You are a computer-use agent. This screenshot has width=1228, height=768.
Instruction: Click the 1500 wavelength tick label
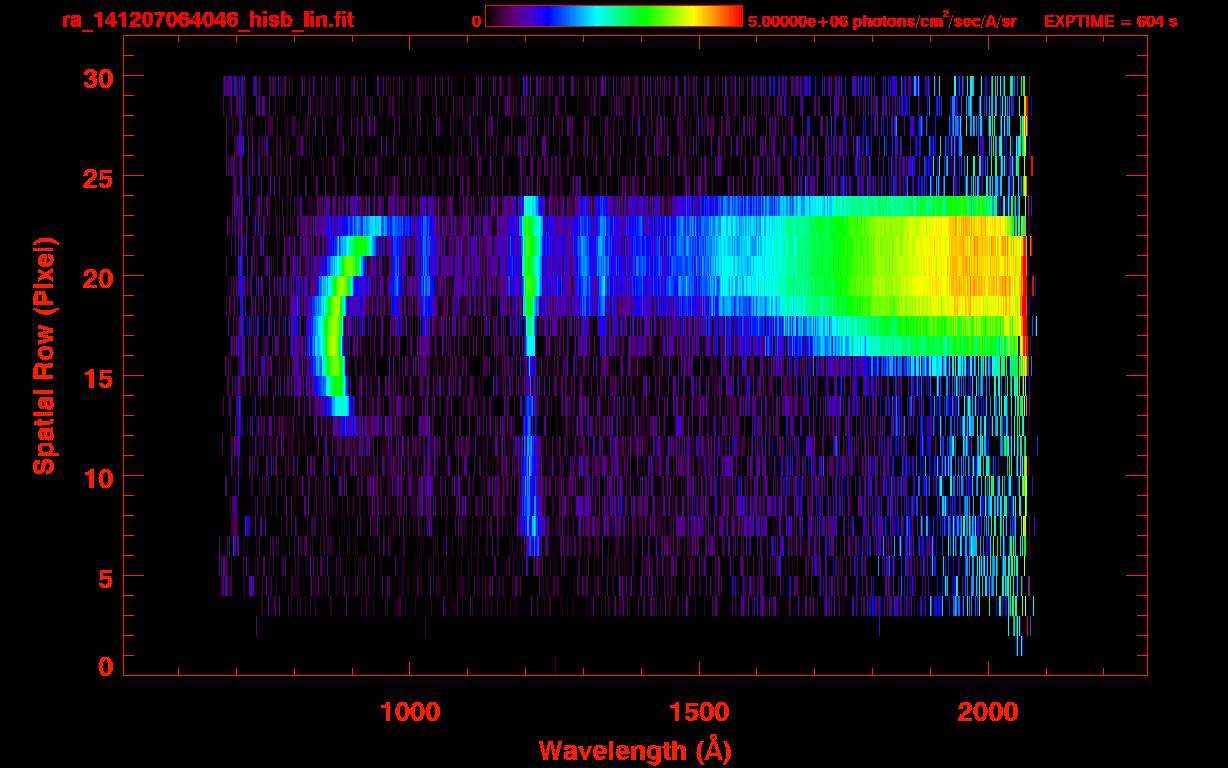(699, 713)
